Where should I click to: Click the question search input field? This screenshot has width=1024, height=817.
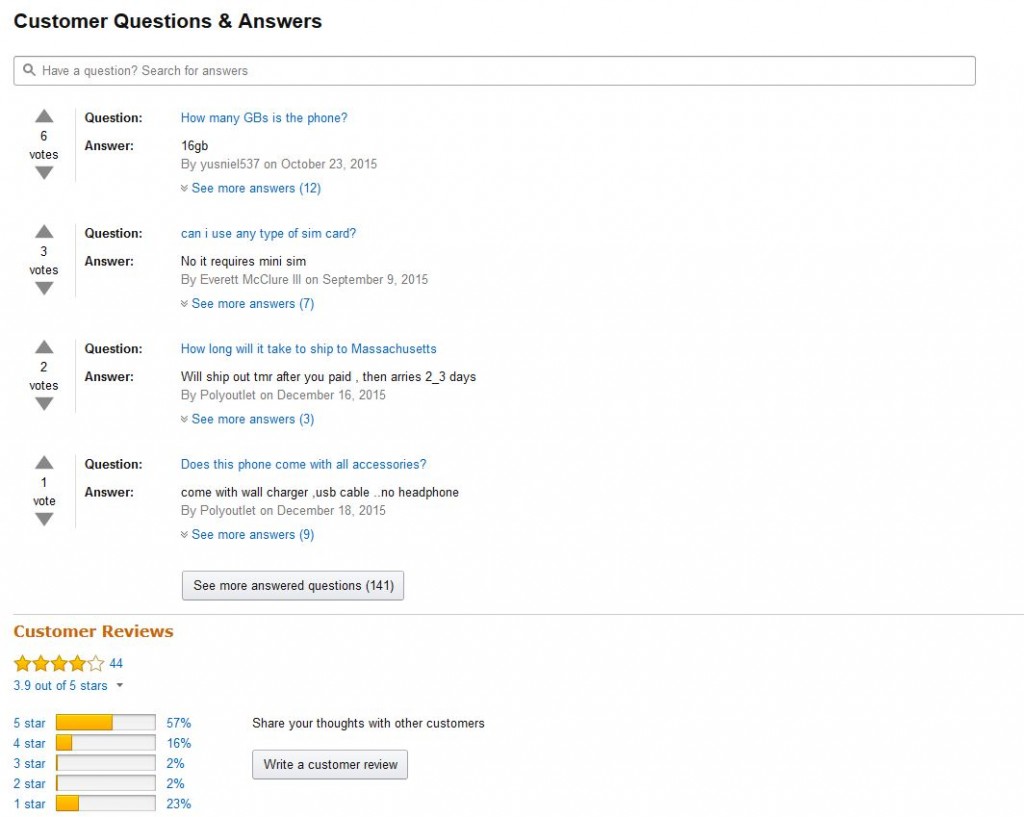coord(400,70)
